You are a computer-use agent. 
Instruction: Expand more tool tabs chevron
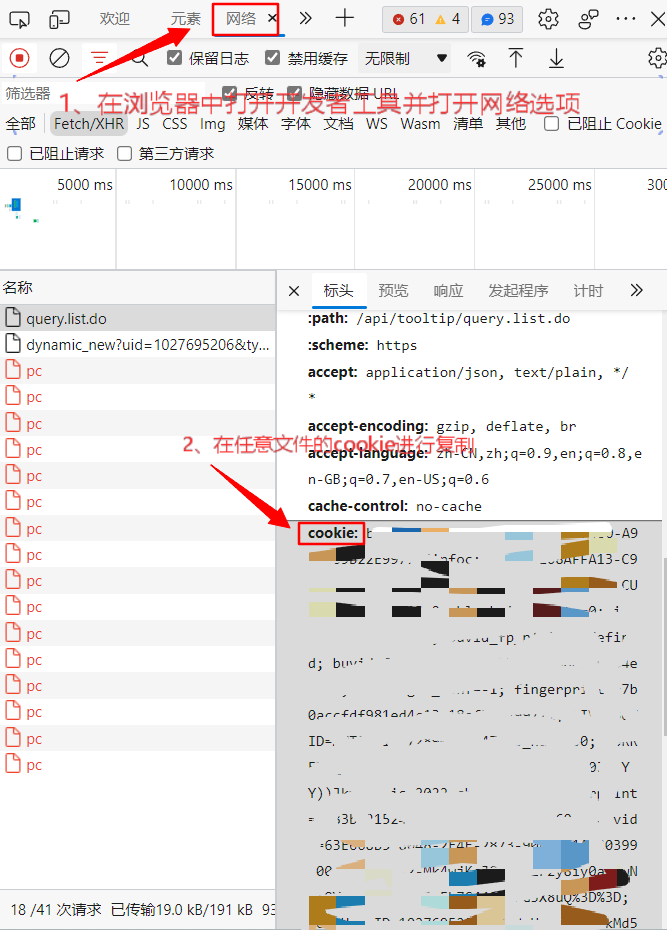pyautogui.click(x=305, y=18)
